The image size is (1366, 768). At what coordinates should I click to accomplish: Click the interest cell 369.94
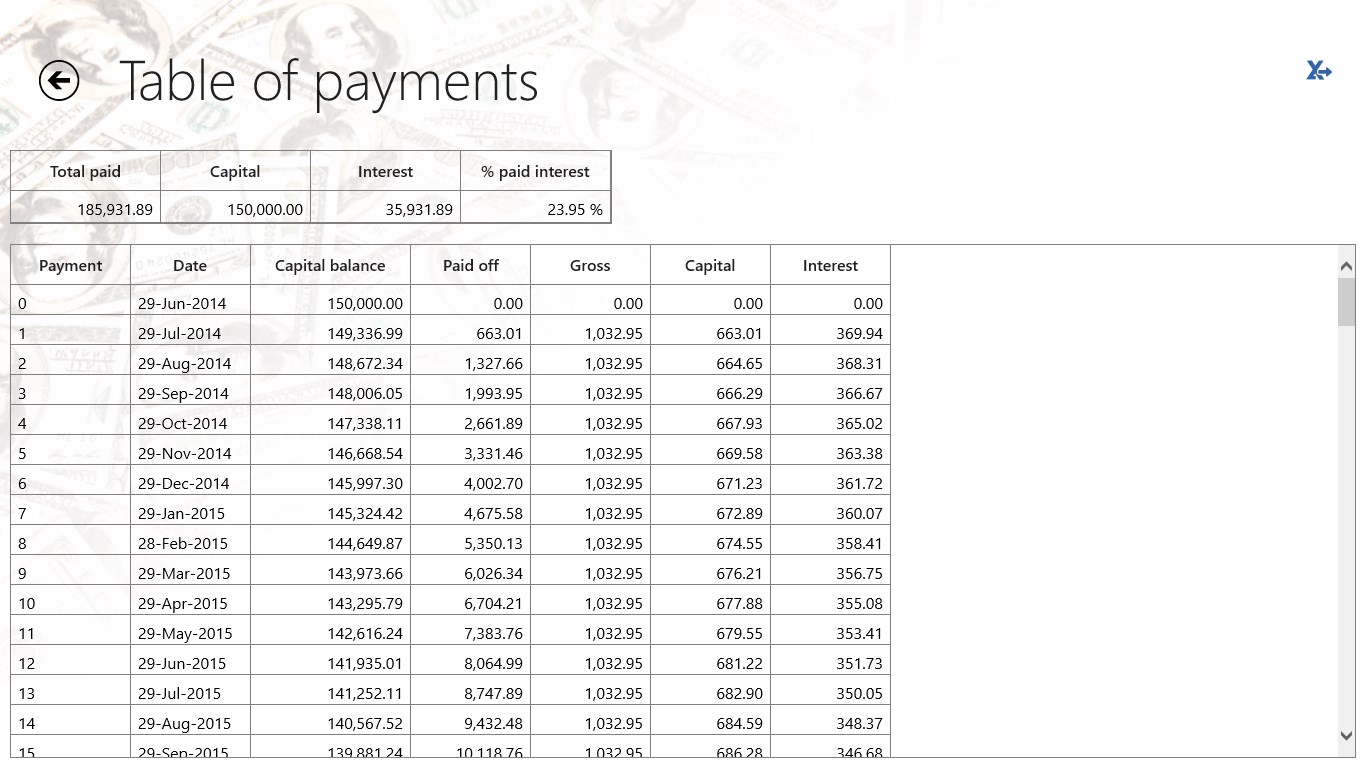pyautogui.click(x=859, y=334)
